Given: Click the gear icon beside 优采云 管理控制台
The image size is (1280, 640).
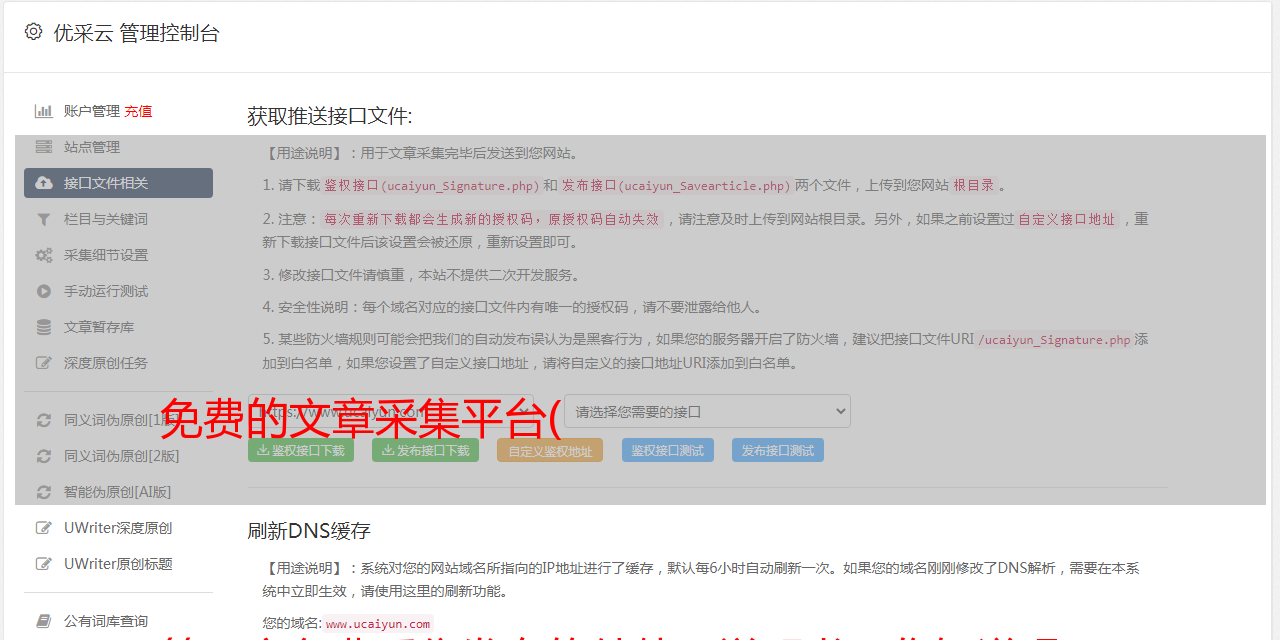Looking at the screenshot, I should point(33,32).
